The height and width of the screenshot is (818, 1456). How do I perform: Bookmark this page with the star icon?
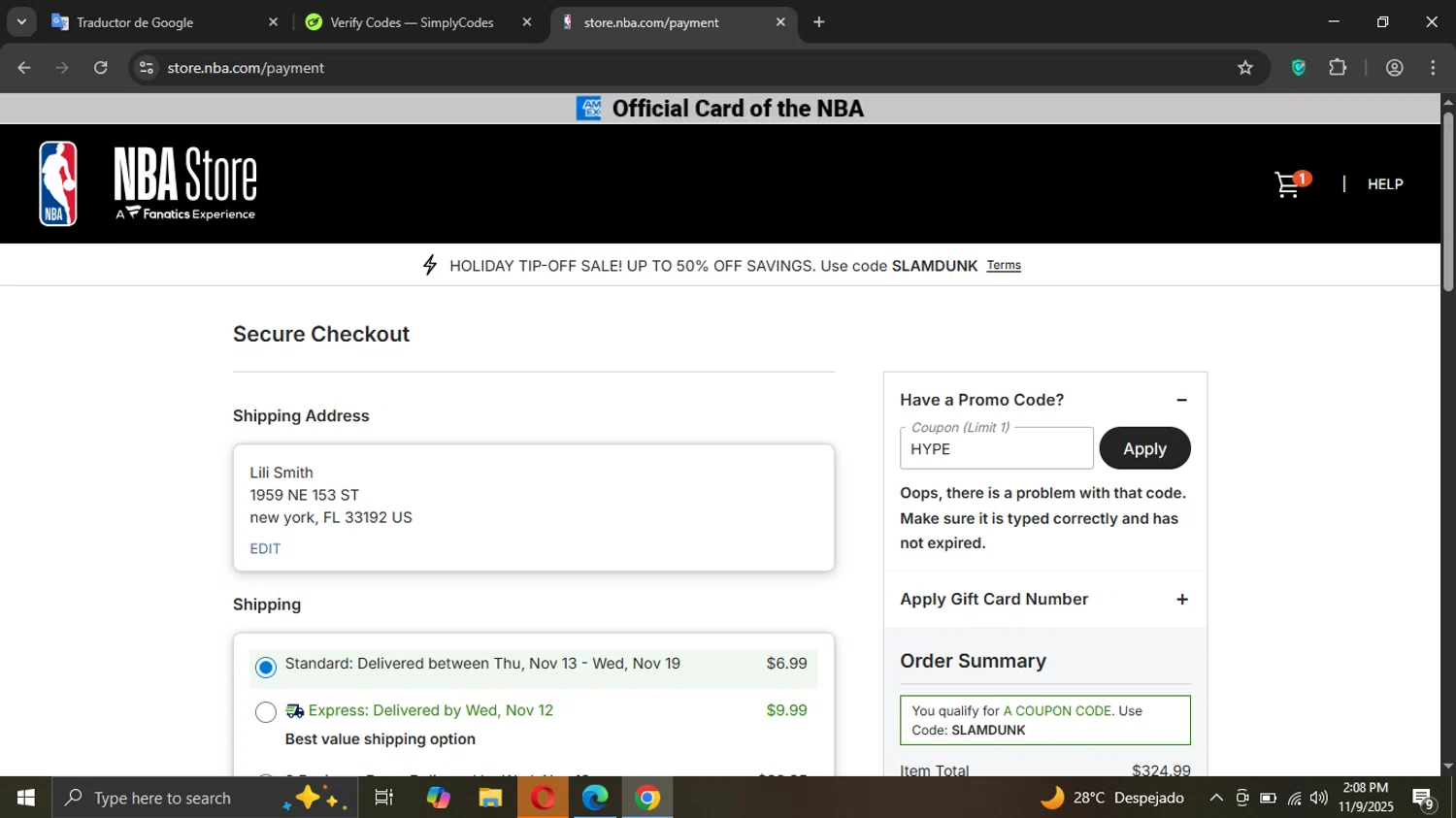pyautogui.click(x=1245, y=68)
